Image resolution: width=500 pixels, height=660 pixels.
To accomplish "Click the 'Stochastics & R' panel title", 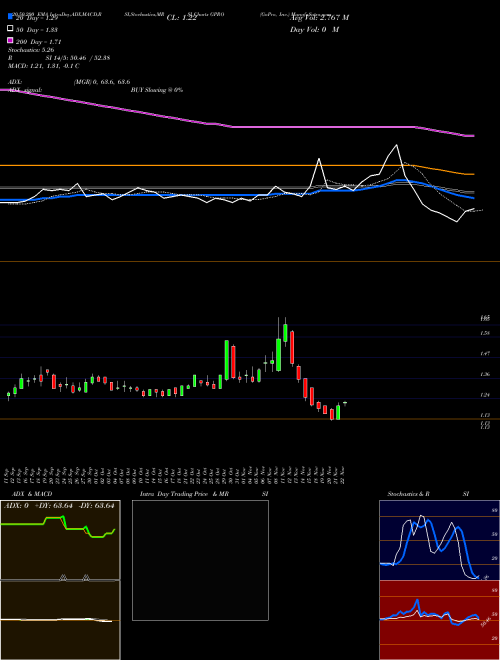I will pos(408,494).
